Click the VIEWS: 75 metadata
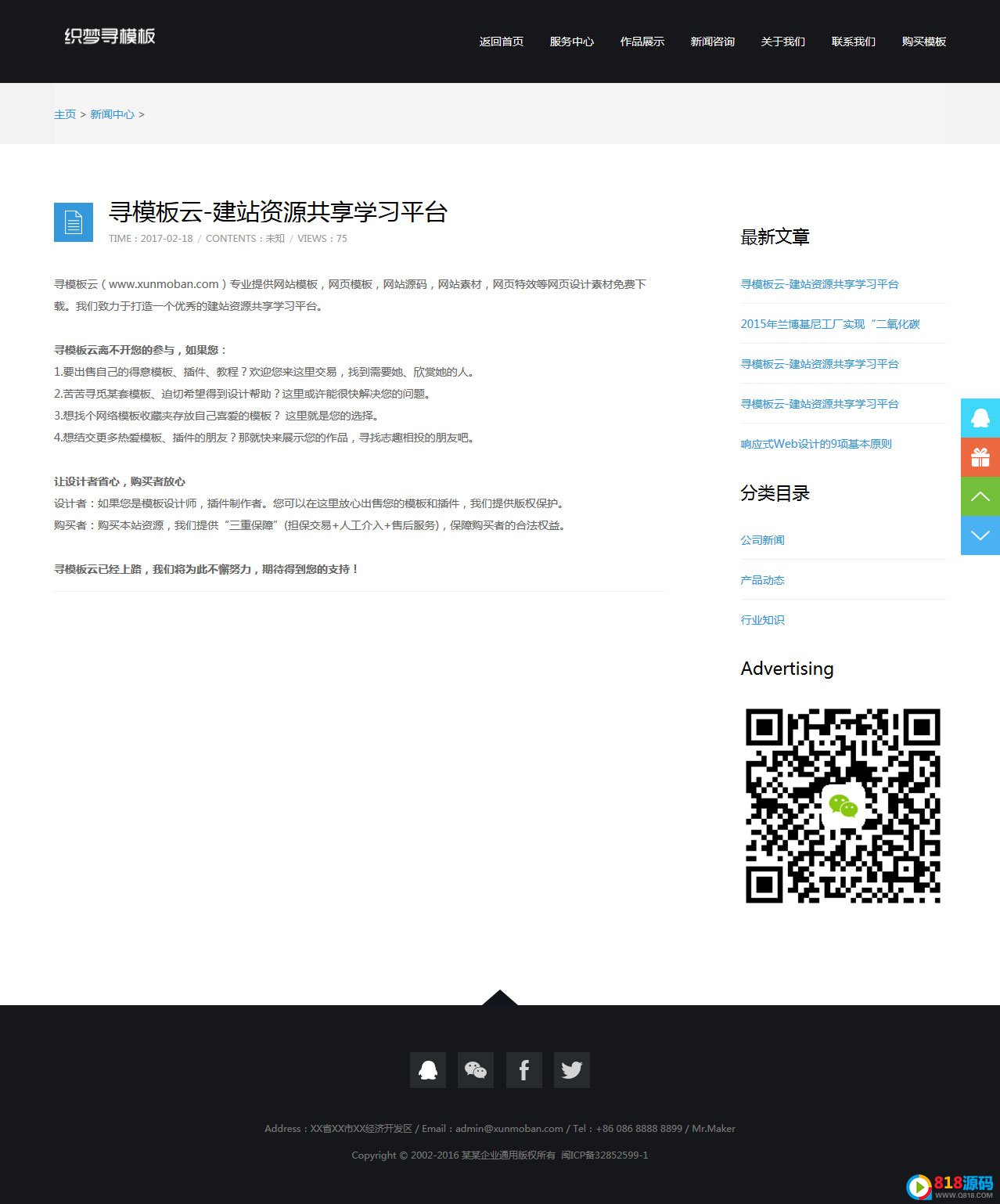 pos(322,239)
